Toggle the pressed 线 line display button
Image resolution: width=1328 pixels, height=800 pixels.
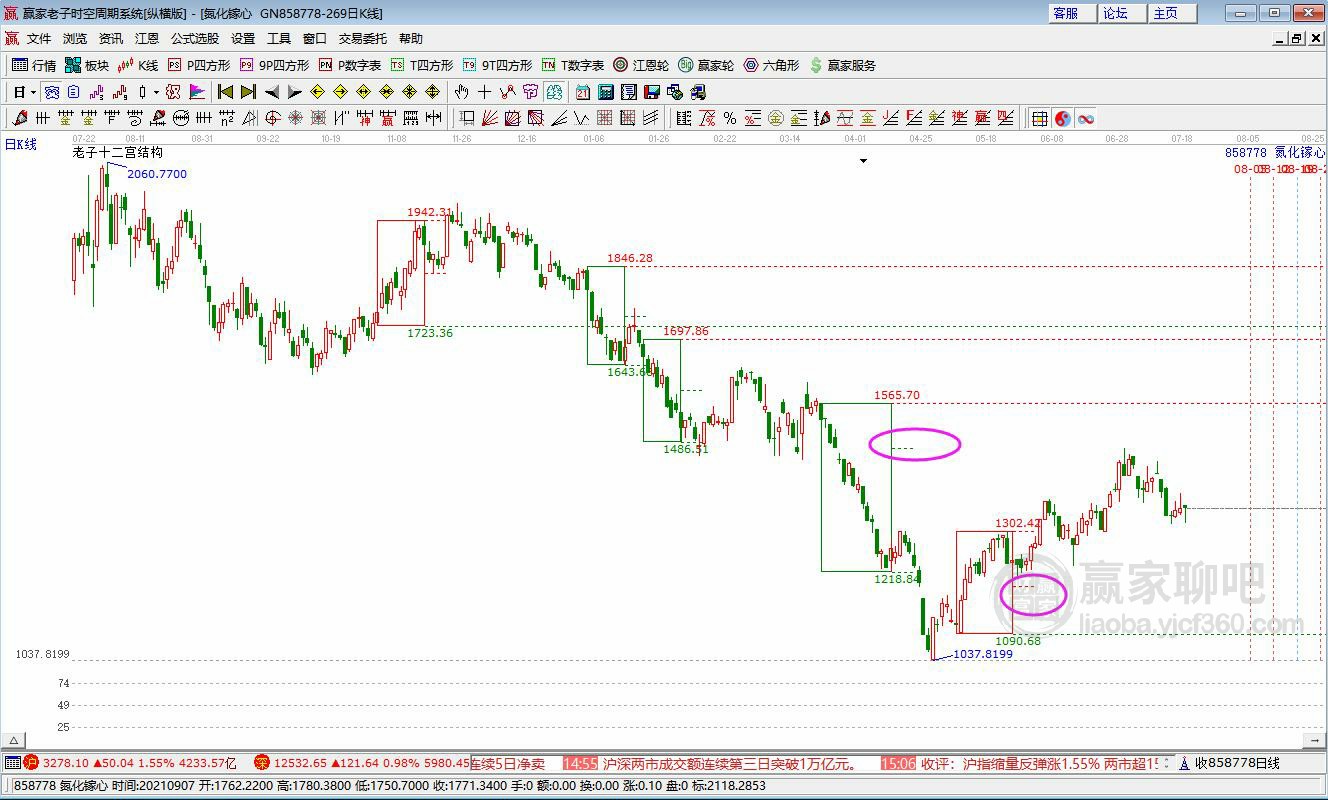[553, 92]
